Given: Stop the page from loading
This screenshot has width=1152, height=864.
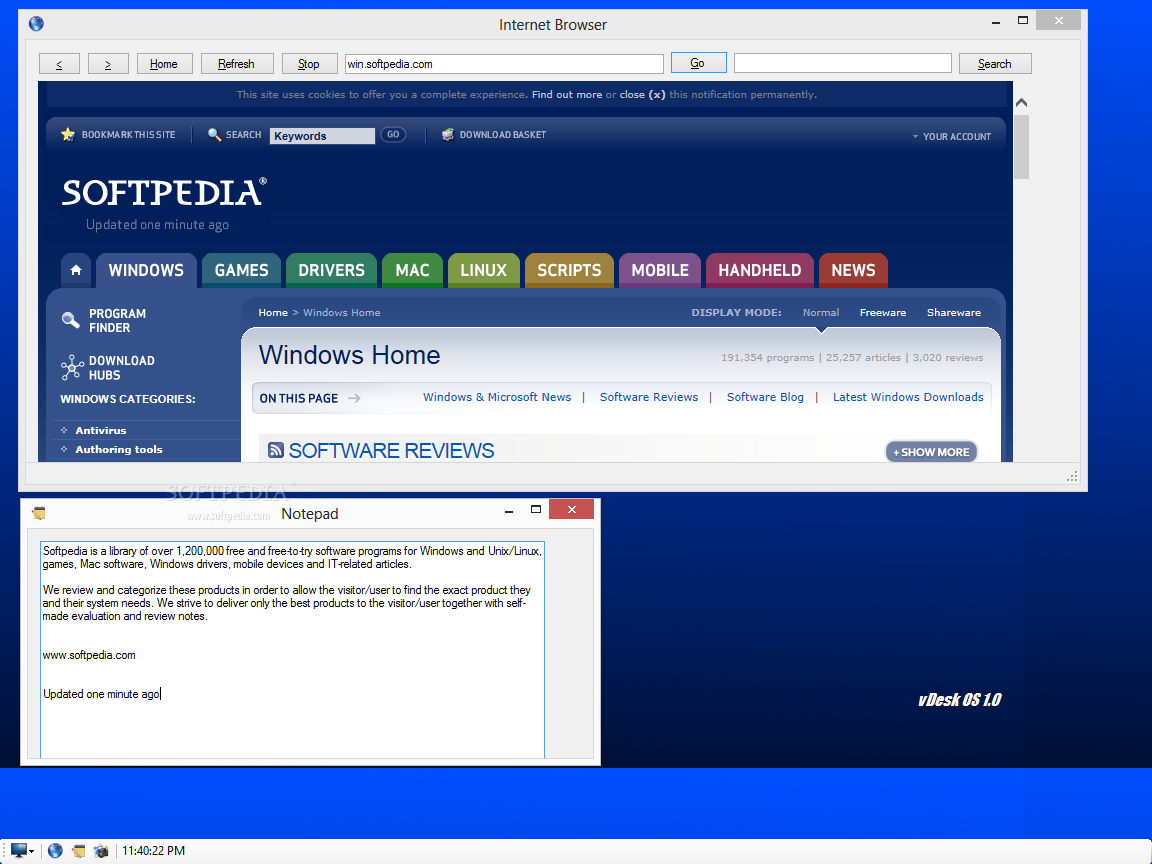Looking at the screenshot, I should 309,64.
